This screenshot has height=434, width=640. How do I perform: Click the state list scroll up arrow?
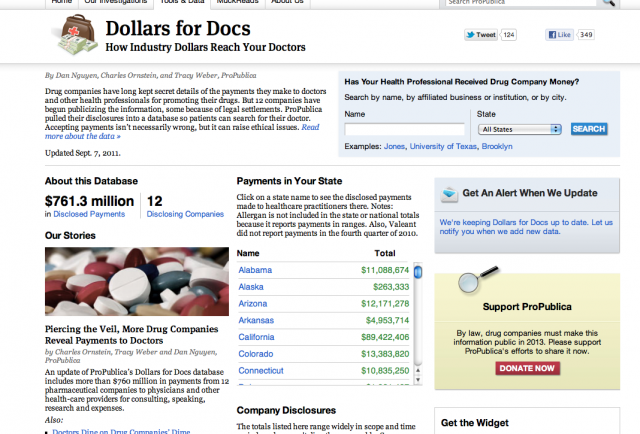tap(418, 370)
